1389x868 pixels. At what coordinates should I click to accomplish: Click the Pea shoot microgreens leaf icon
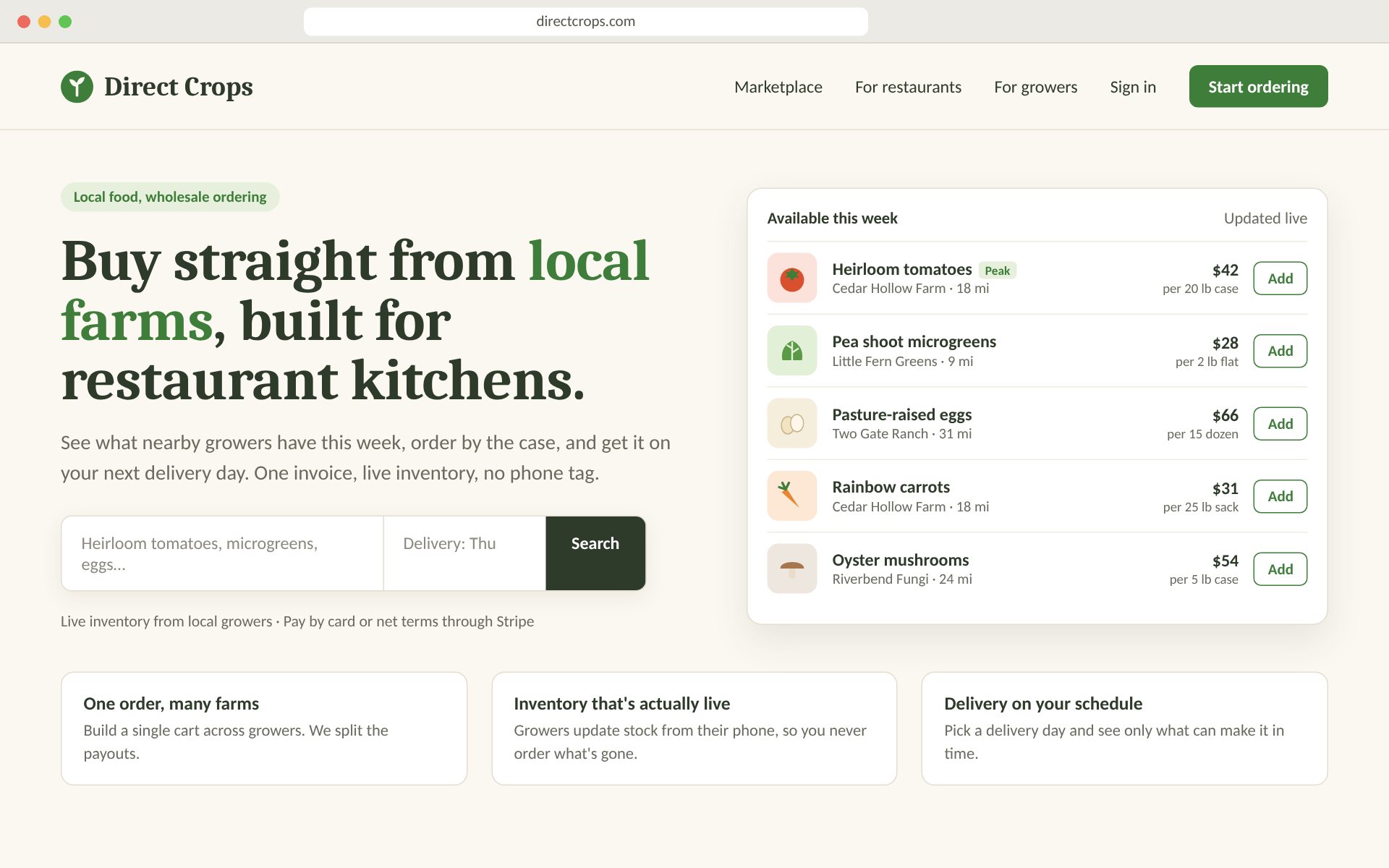pos(792,351)
